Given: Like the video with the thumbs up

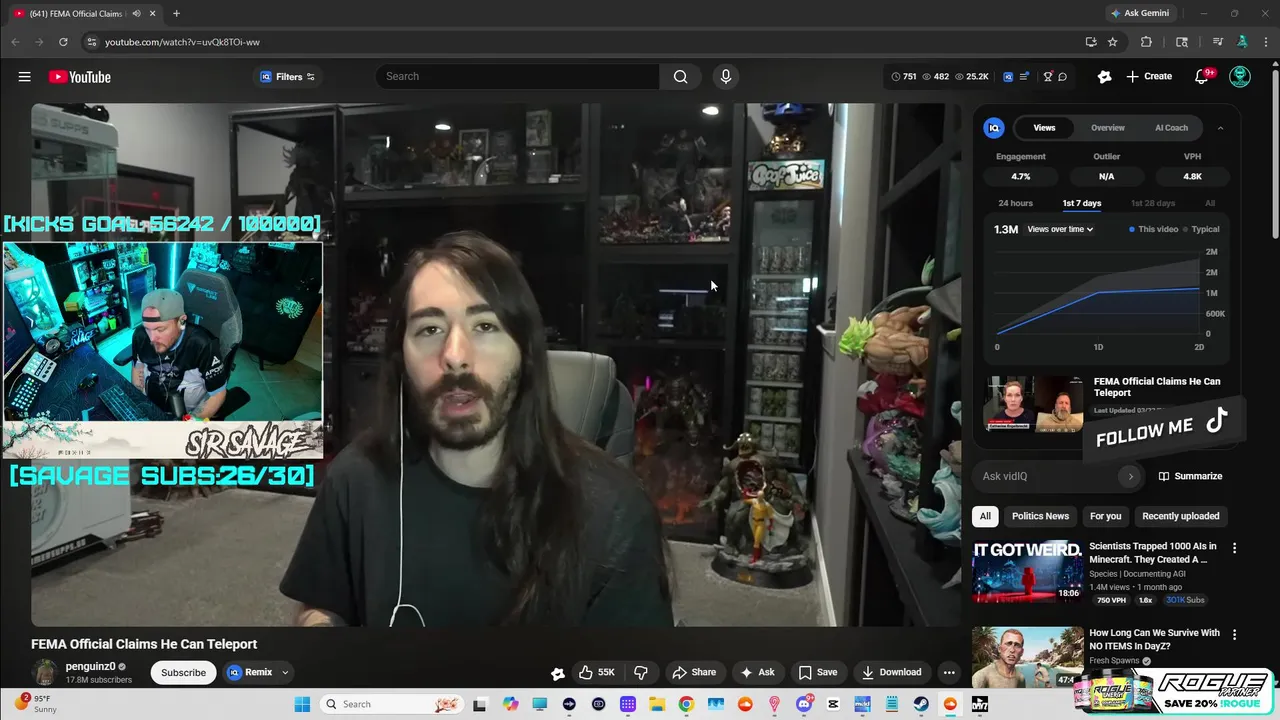Looking at the screenshot, I should pyautogui.click(x=597, y=672).
